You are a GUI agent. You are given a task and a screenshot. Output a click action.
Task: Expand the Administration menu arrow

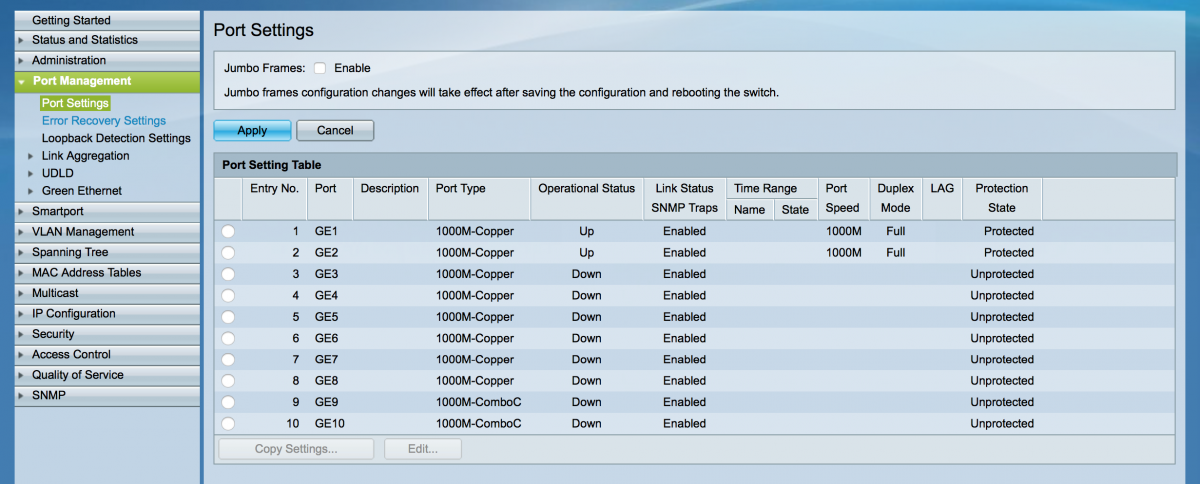[21, 61]
